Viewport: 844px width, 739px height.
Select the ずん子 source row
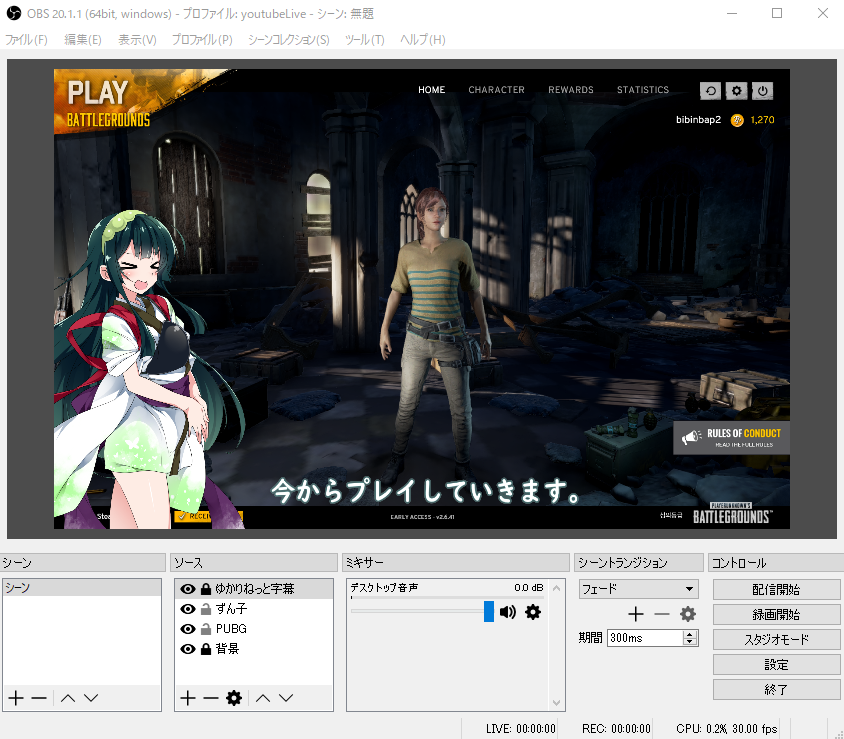coord(254,609)
